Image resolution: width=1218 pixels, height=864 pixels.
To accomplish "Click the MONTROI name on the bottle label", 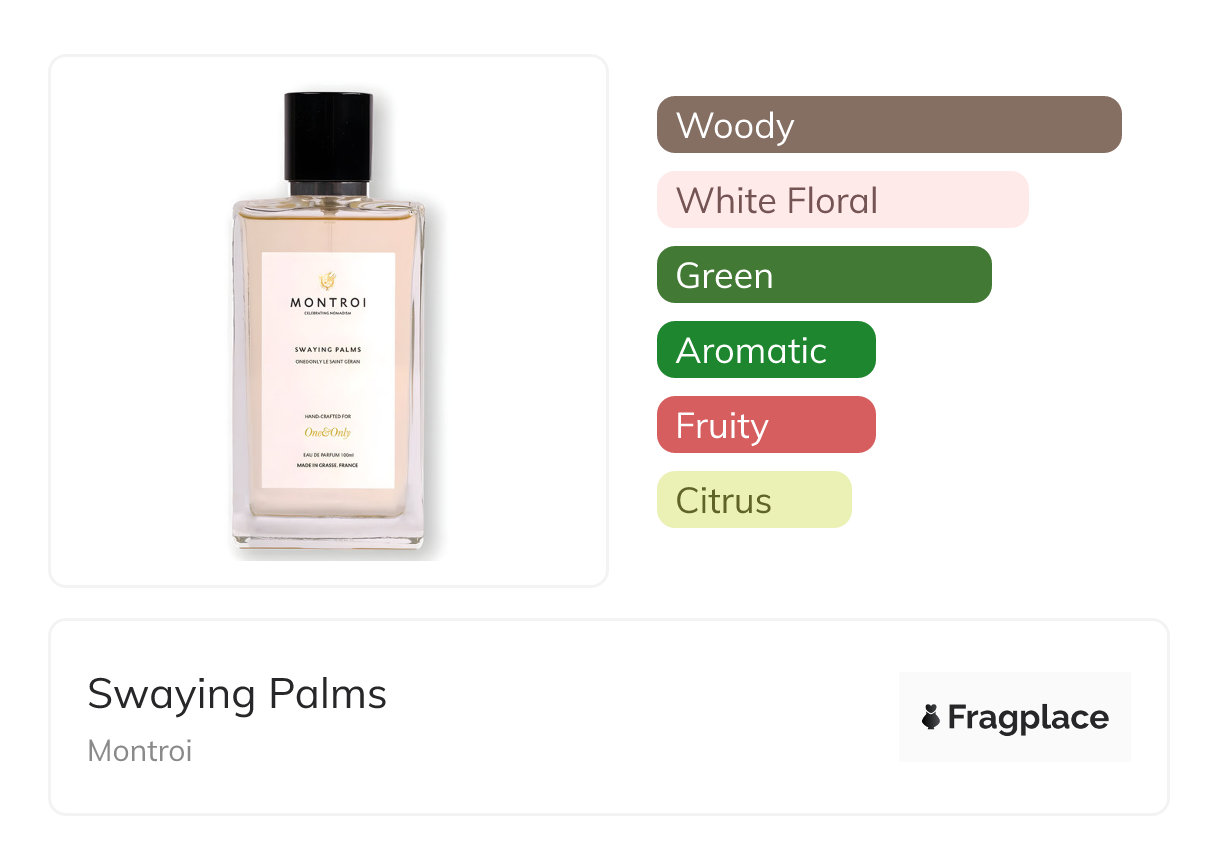I will point(328,302).
